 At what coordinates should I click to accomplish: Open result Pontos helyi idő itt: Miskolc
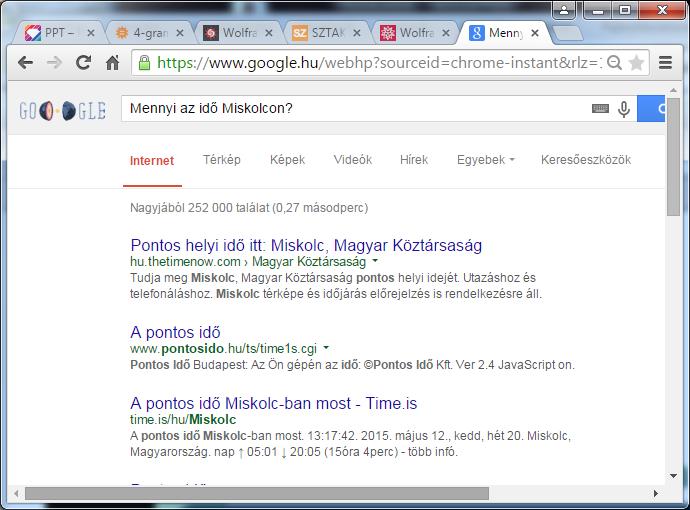pyautogui.click(x=306, y=245)
